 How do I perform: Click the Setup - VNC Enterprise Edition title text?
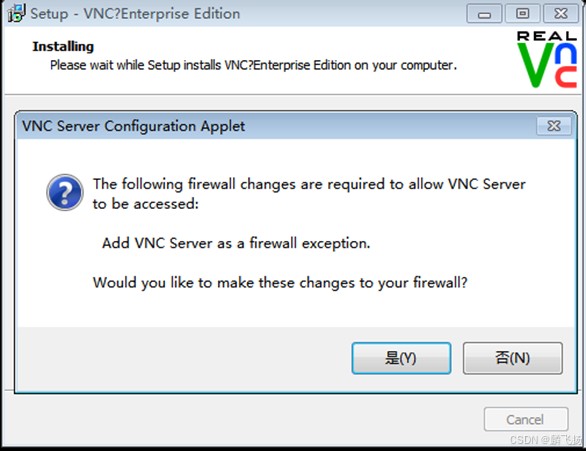point(135,14)
